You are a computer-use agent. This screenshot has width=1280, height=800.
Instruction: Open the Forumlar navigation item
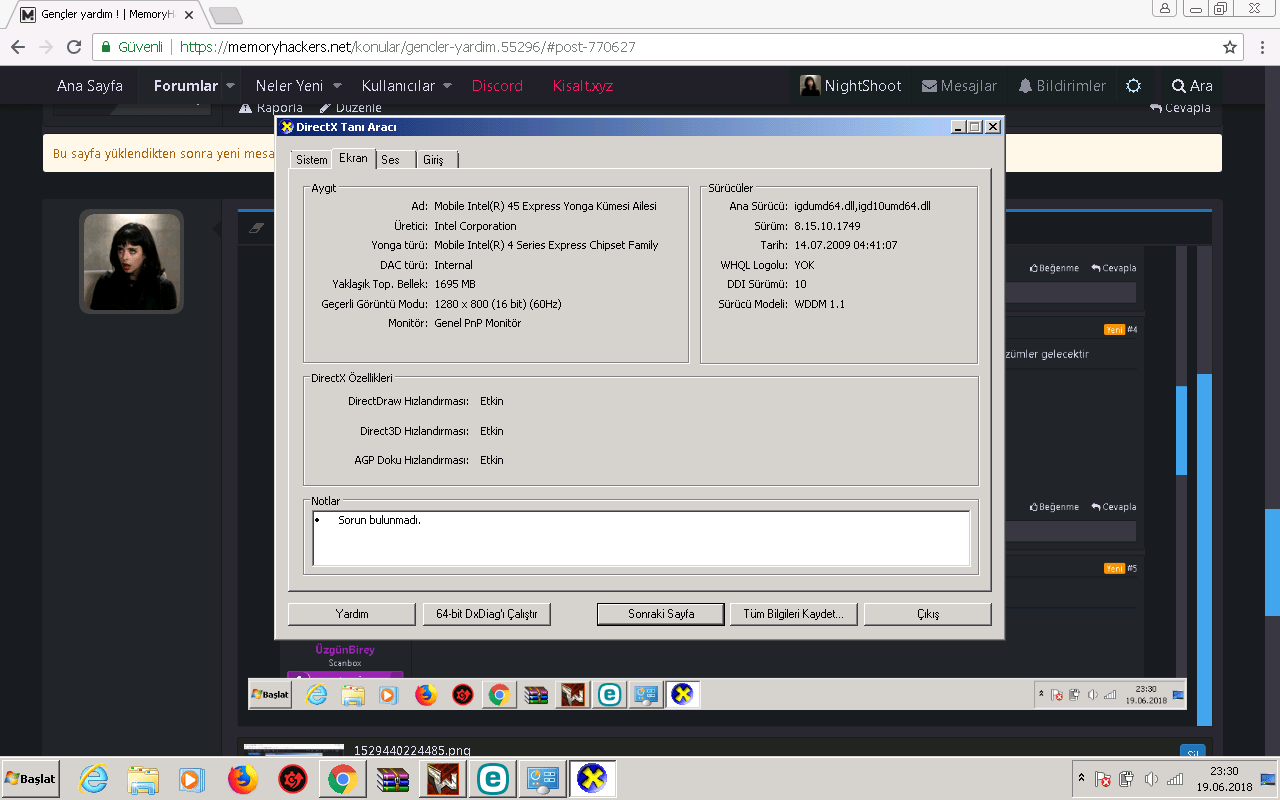click(186, 86)
